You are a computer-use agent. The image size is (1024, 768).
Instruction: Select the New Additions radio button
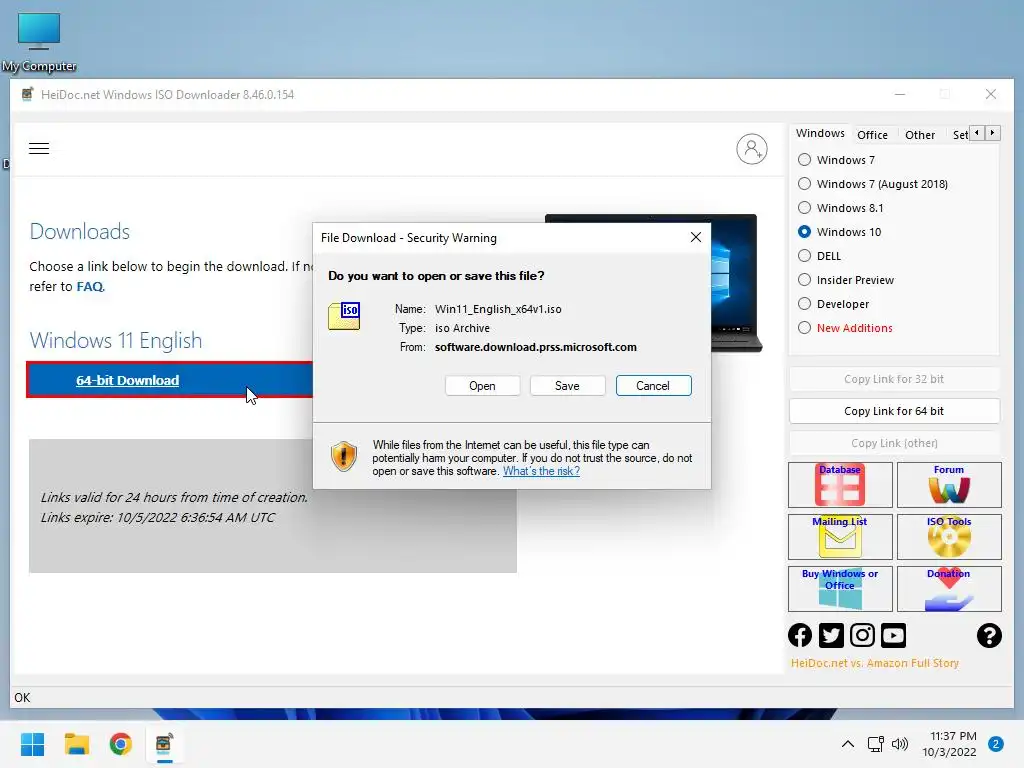[805, 328]
